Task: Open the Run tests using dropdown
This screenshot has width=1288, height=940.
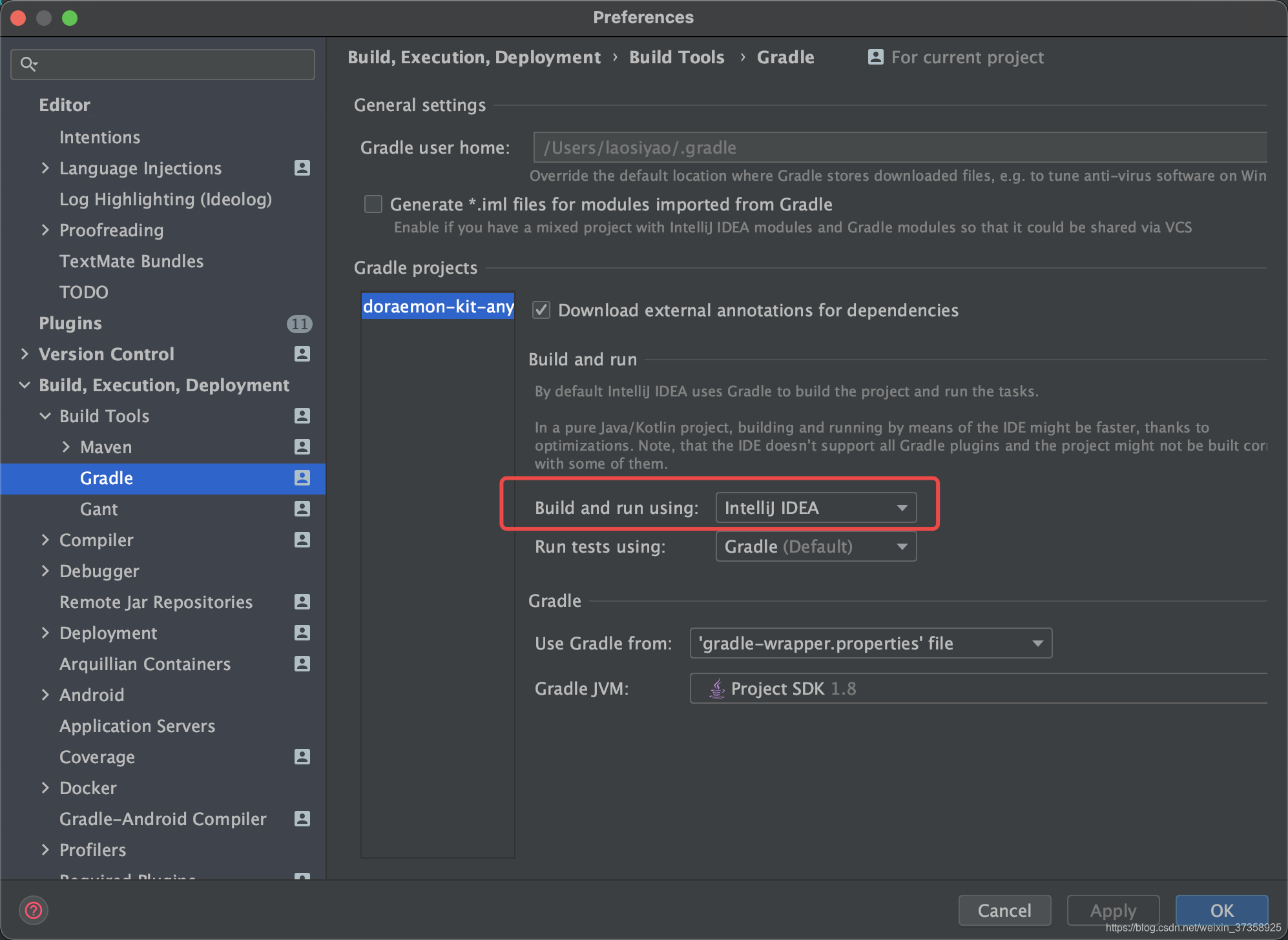Action: point(816,547)
